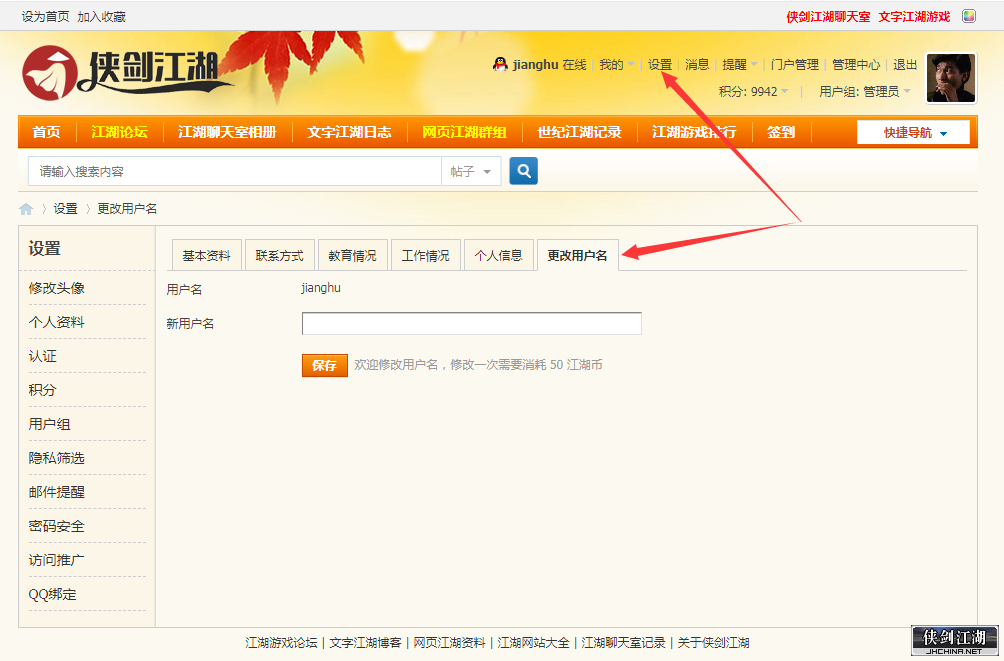Switch to the 教育情况 tab
Screen dimensions: 1004x661
pyautogui.click(x=352, y=256)
